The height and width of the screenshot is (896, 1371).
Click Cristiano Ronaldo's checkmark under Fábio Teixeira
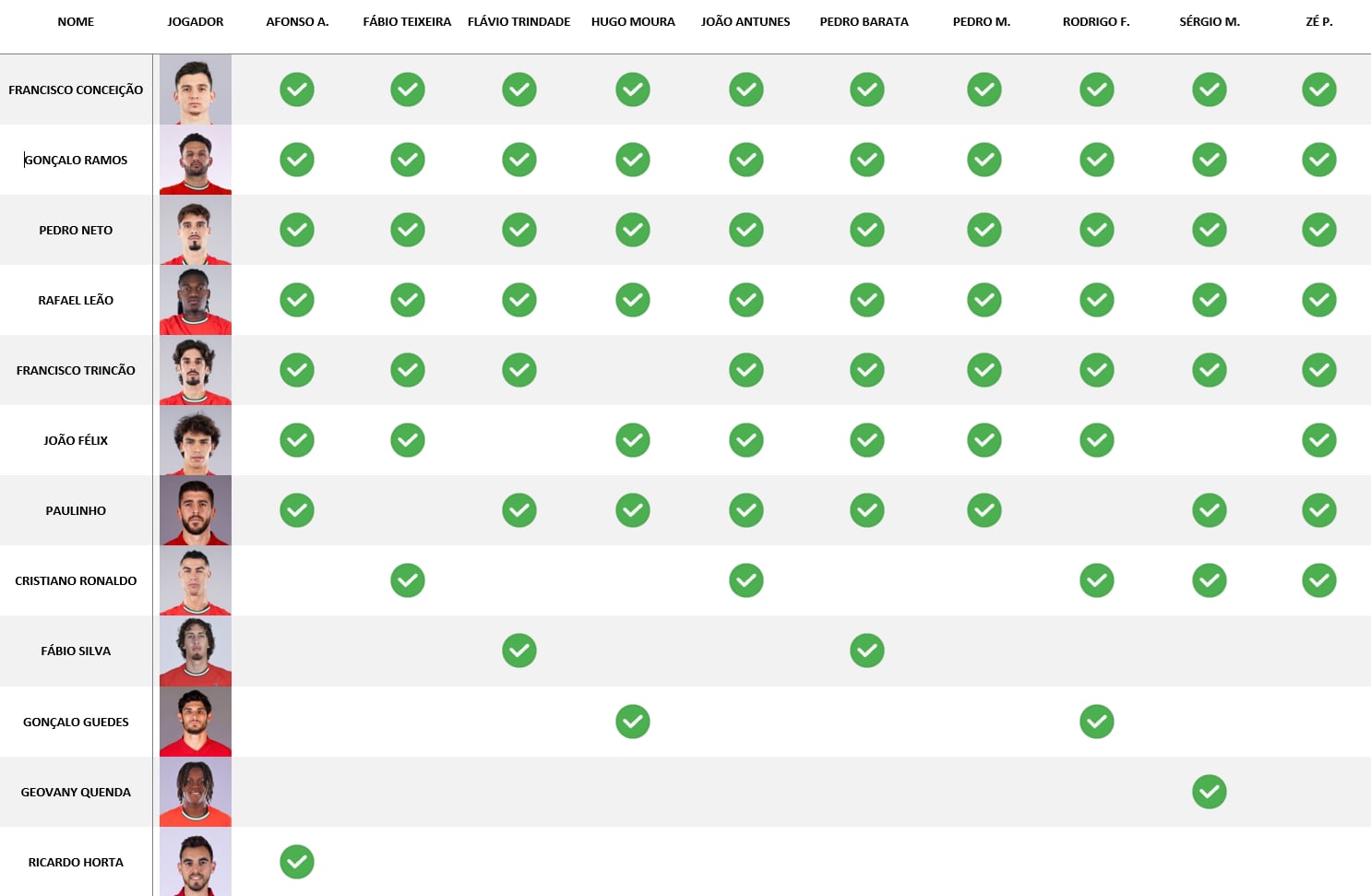pyautogui.click(x=408, y=580)
